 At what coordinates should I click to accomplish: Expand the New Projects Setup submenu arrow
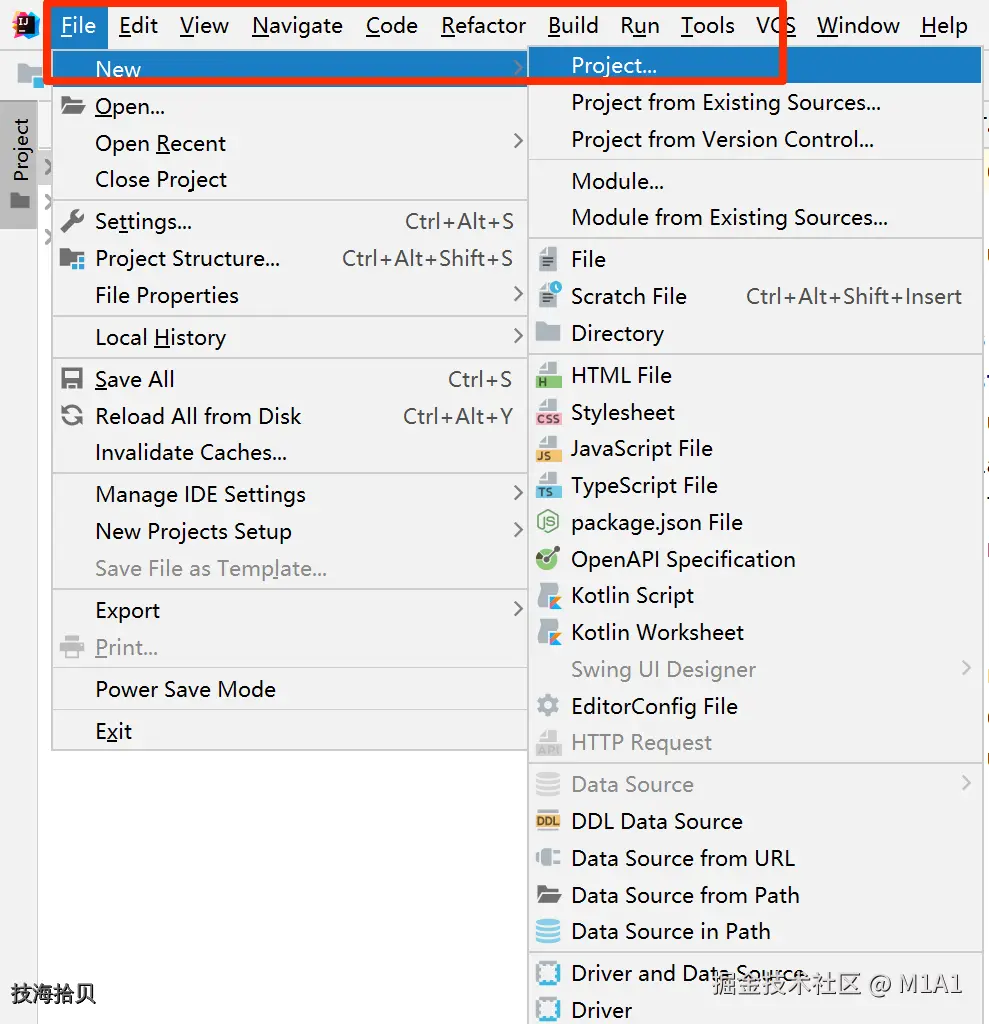tap(518, 530)
